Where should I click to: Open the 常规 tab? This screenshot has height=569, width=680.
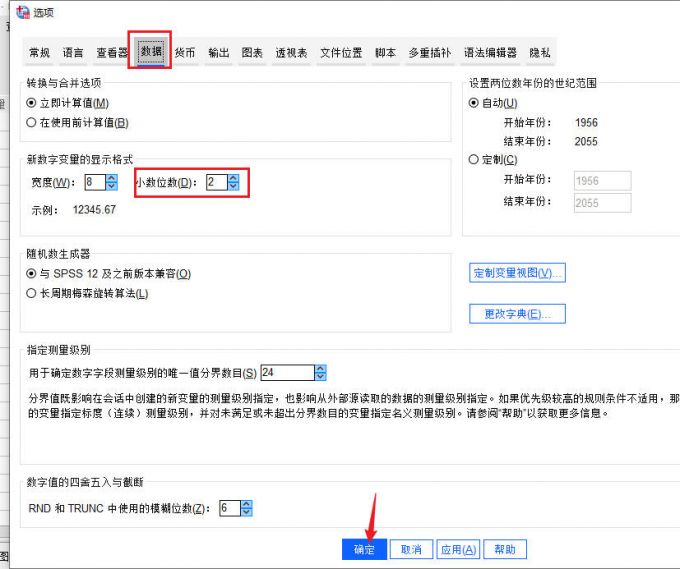39,53
